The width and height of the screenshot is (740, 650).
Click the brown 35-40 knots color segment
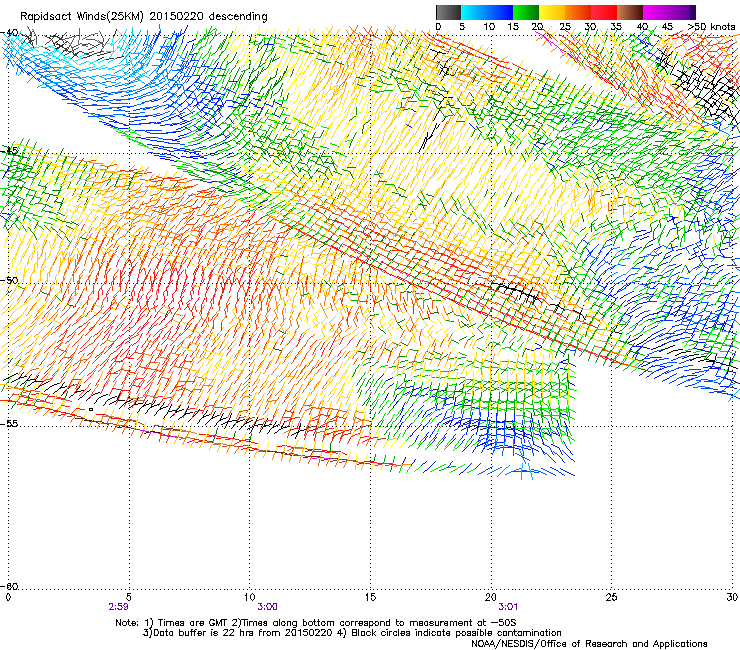[630, 13]
